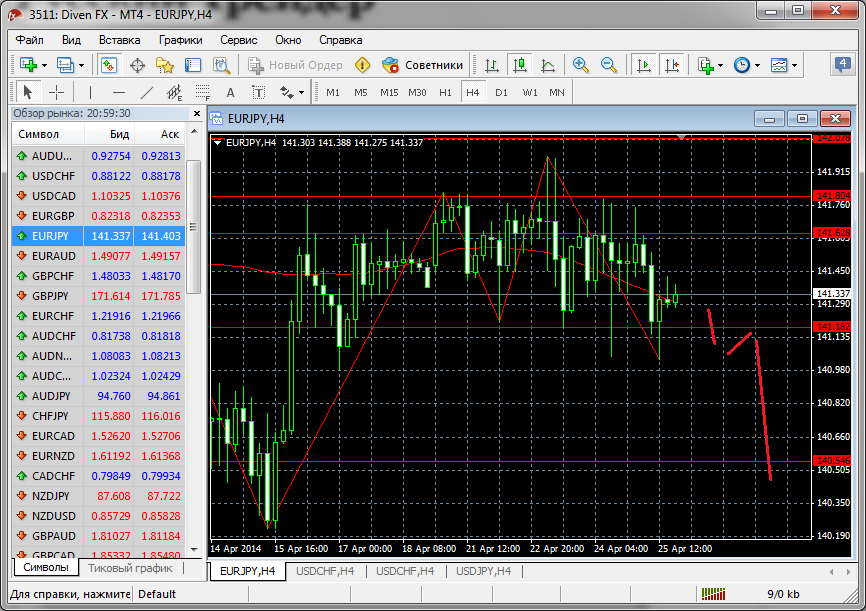Open Тиковый график tab

coord(130,567)
